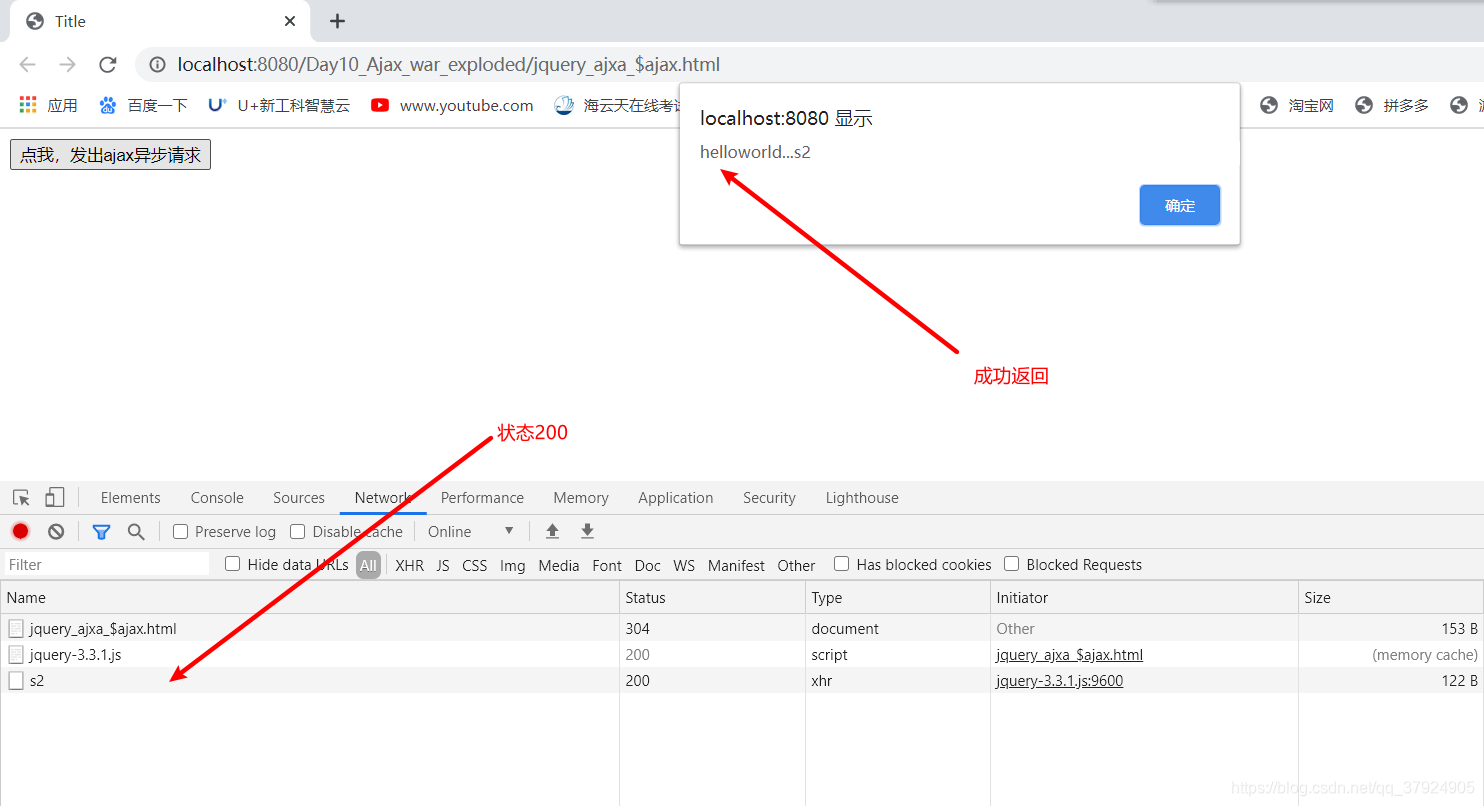The height and width of the screenshot is (806, 1484).
Task: Check the Hide data URLs checkbox
Action: (x=233, y=564)
